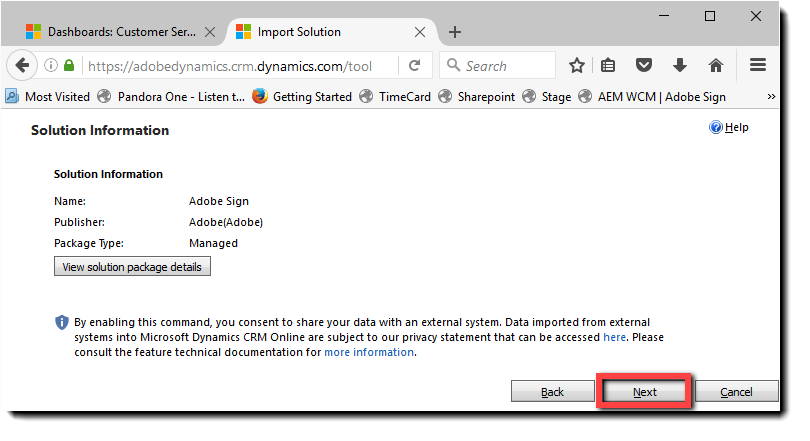Go back using browser back arrow
This screenshot has width=810, height=441.
click(22, 66)
